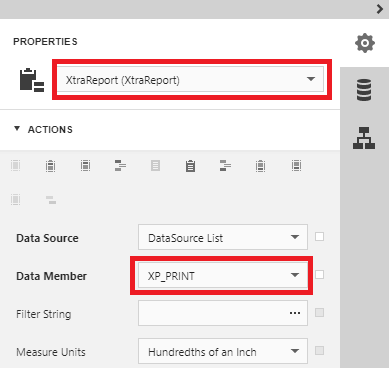The image size is (389, 368).
Task: Click the greyed-out Insert Detail Band icon
Action: tap(155, 165)
